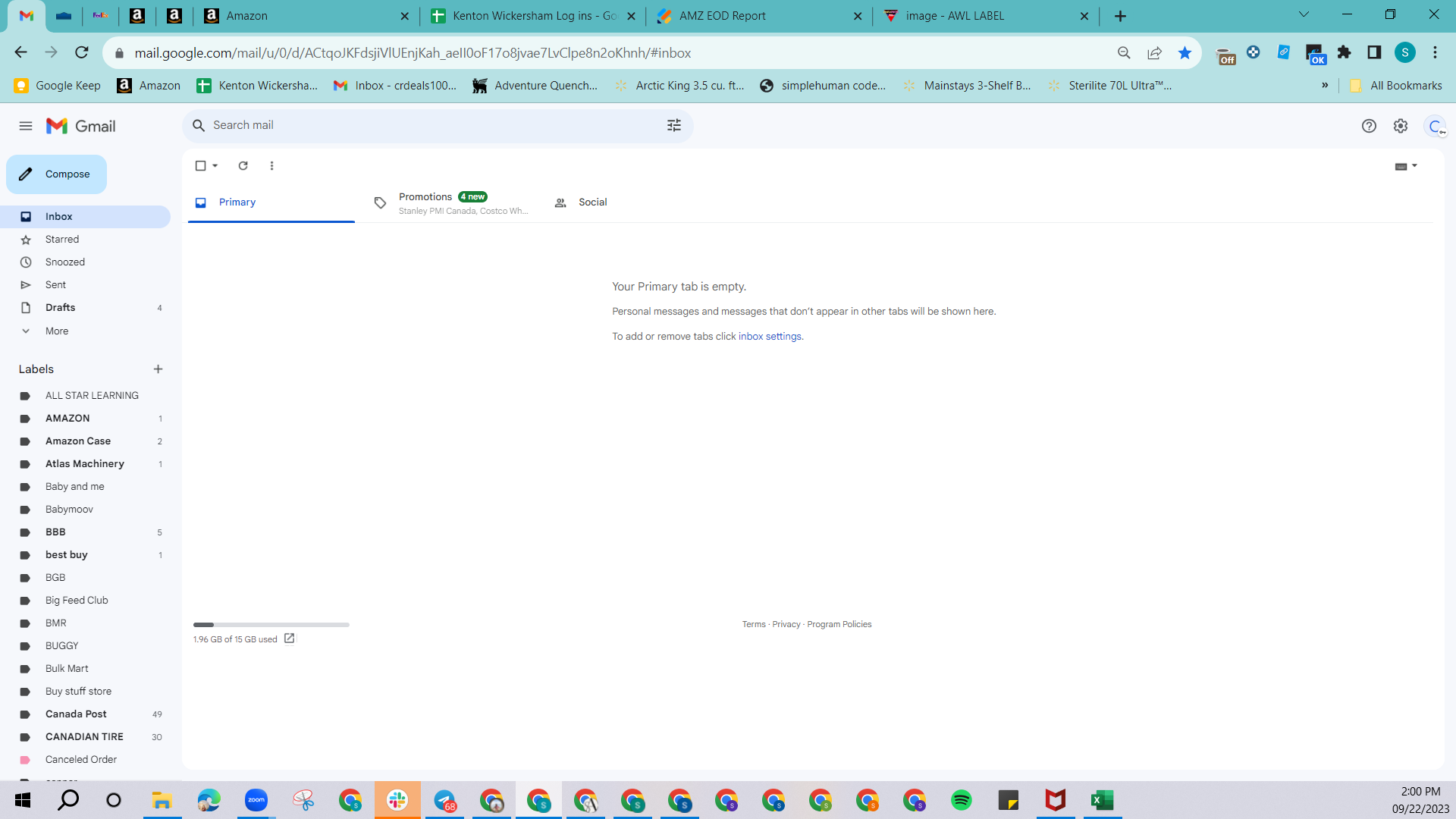Reload the page in Chrome
This screenshot has width=1456, height=819.
(82, 52)
